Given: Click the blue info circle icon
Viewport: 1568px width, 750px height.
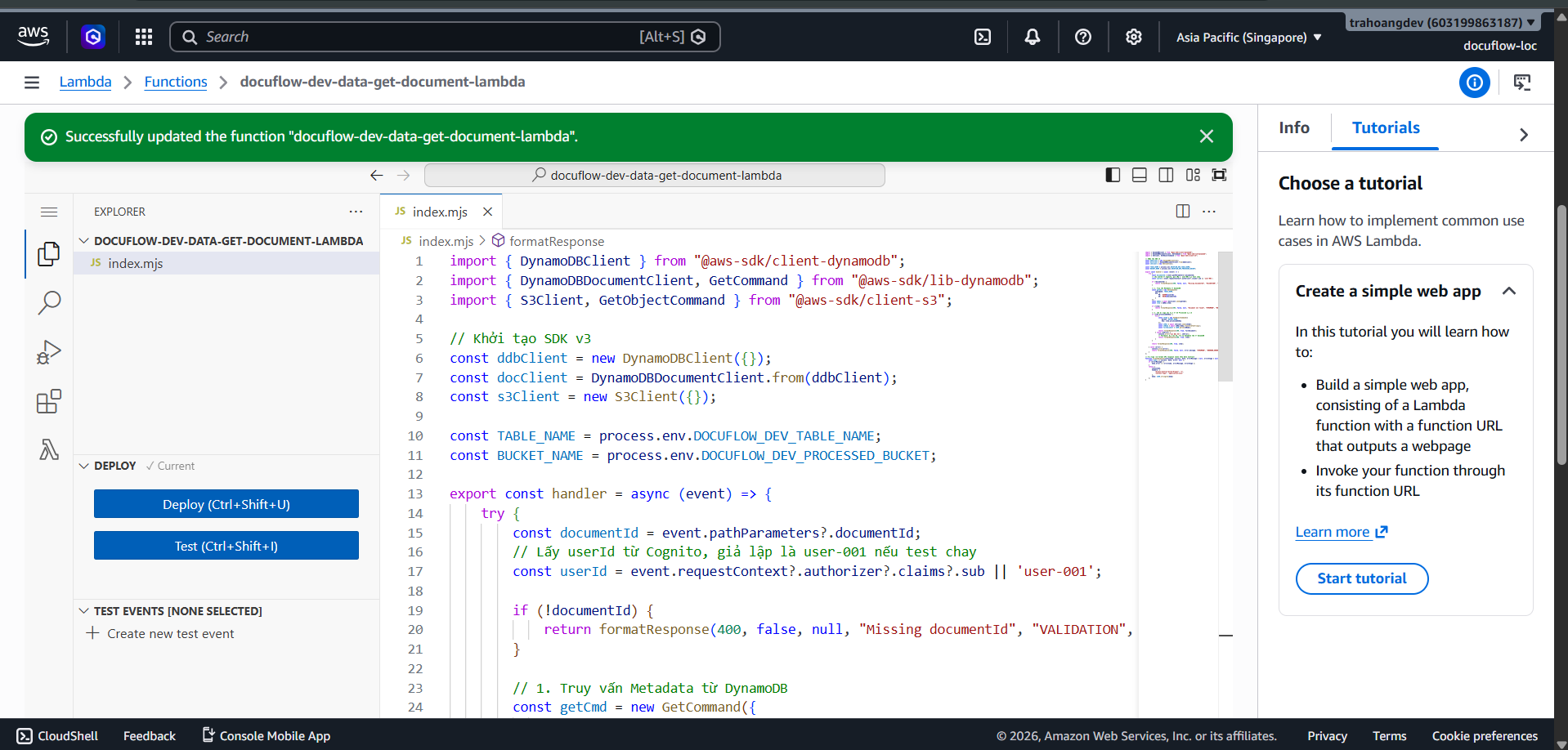Looking at the screenshot, I should (x=1475, y=83).
